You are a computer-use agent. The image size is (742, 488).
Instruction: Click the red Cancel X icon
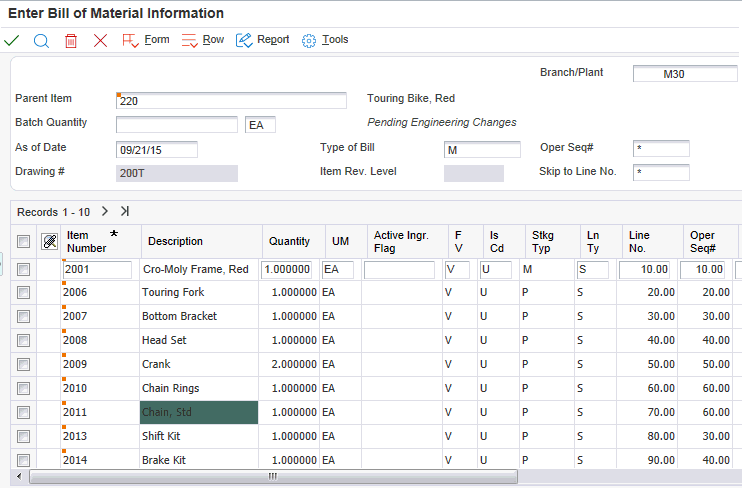100,41
